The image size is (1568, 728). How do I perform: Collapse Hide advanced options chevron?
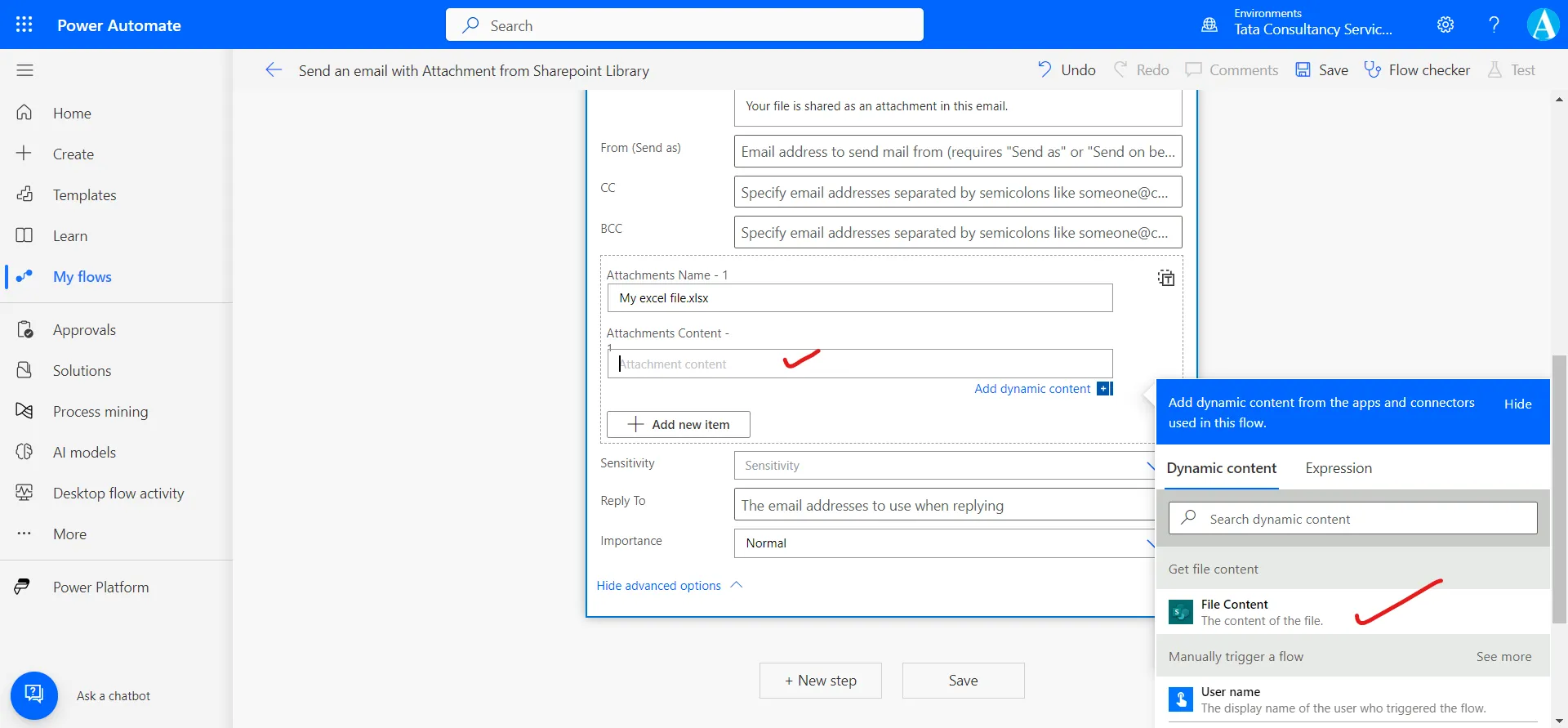click(x=737, y=585)
